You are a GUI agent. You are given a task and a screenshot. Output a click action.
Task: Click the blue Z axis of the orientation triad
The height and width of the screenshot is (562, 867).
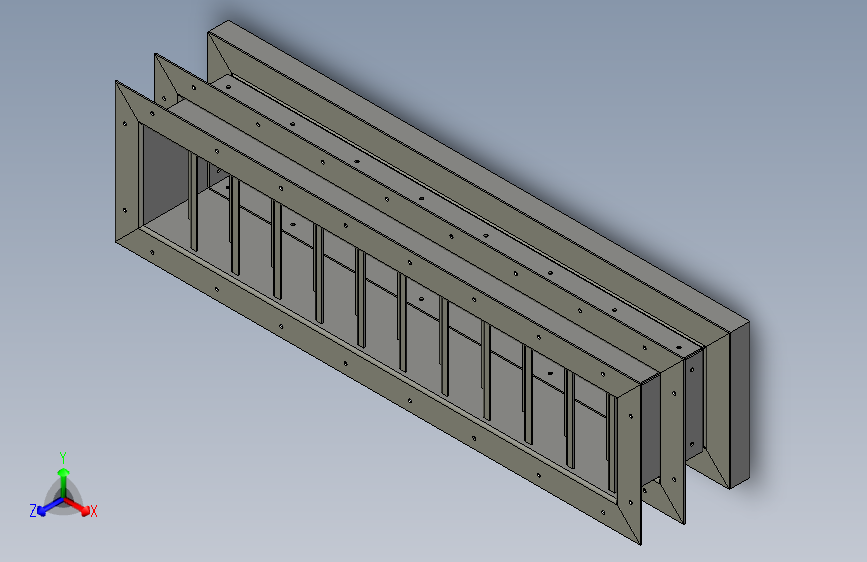[x=49, y=507]
